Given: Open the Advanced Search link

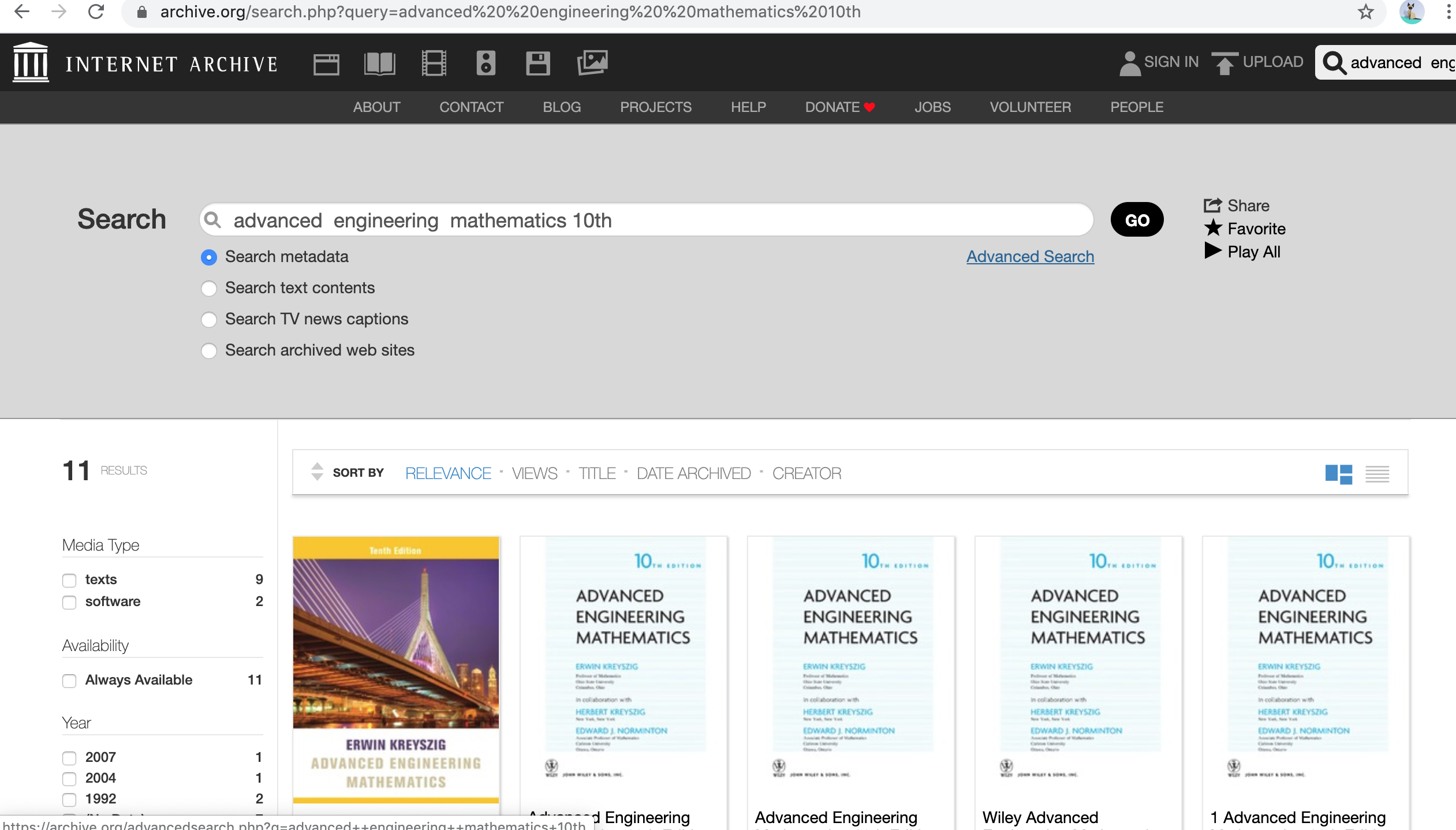Looking at the screenshot, I should pyautogui.click(x=1030, y=256).
